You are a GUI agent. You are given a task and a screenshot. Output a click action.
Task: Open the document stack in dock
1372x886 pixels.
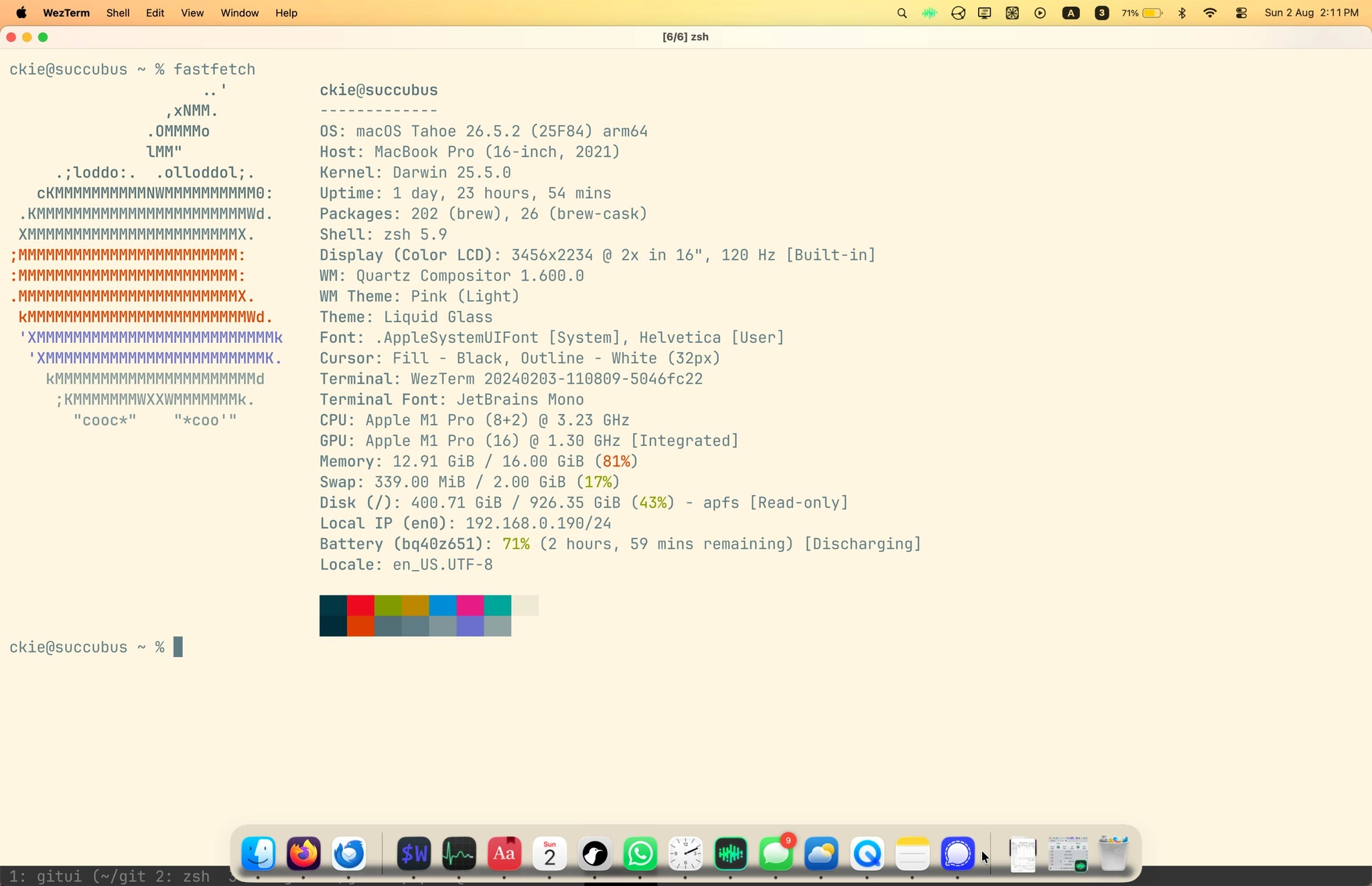click(x=1023, y=855)
